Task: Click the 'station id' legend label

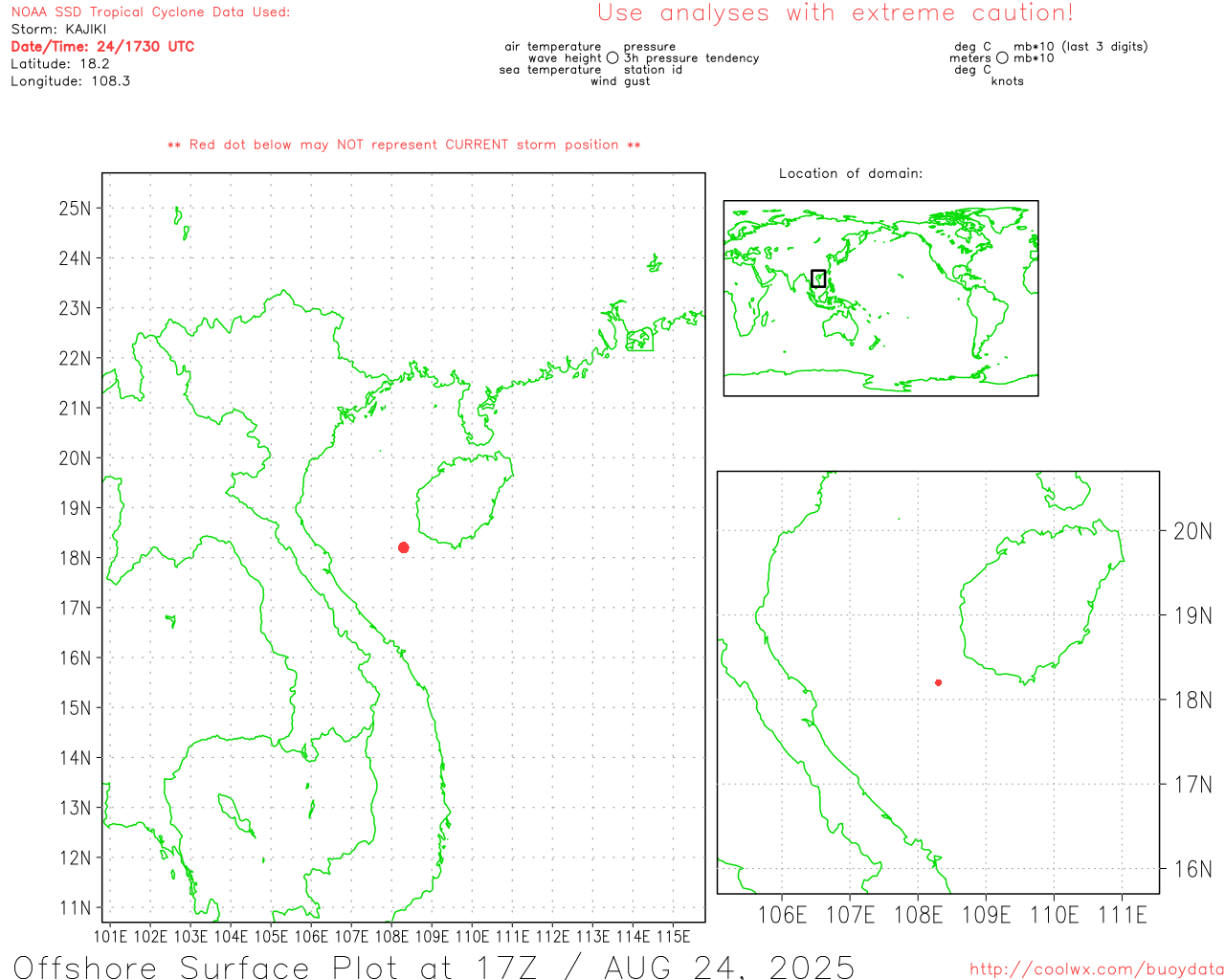Action: point(653,70)
